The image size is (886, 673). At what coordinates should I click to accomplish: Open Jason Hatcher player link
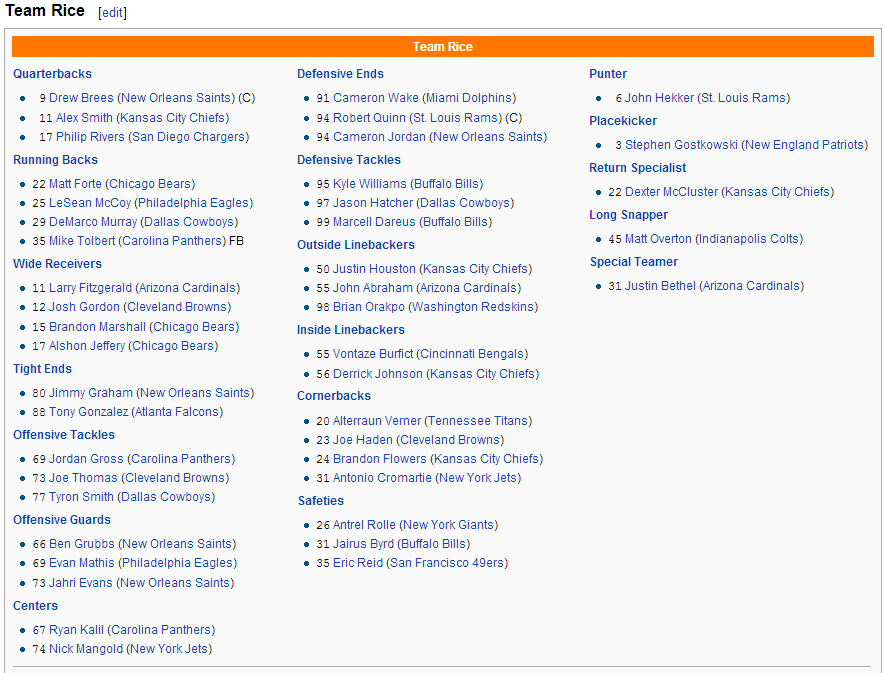tap(373, 203)
